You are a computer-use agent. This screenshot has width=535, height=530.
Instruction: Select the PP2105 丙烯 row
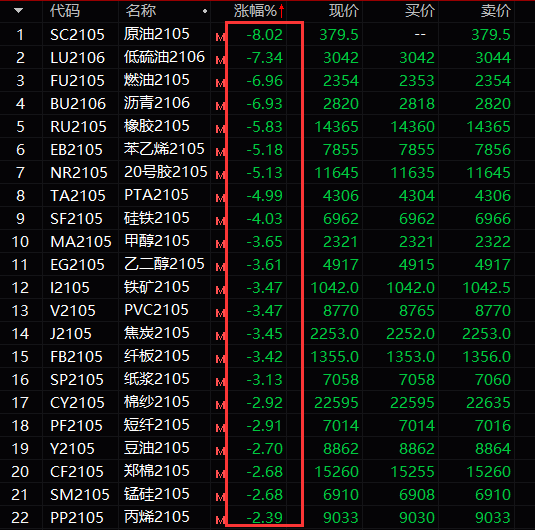point(268,517)
